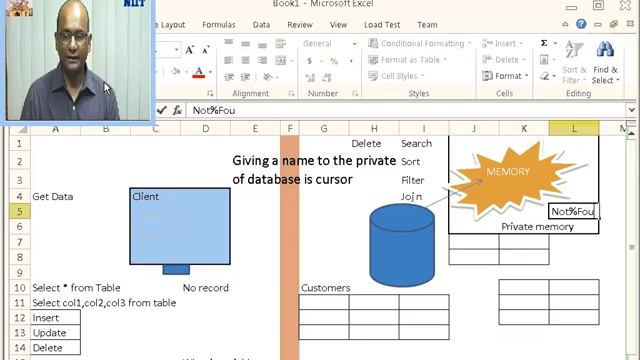Expand the formula bar
The image size is (640, 360).
click(631, 110)
